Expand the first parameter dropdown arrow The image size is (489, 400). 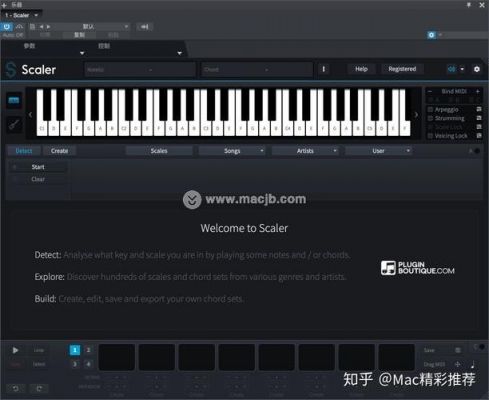pyautogui.click(x=82, y=53)
